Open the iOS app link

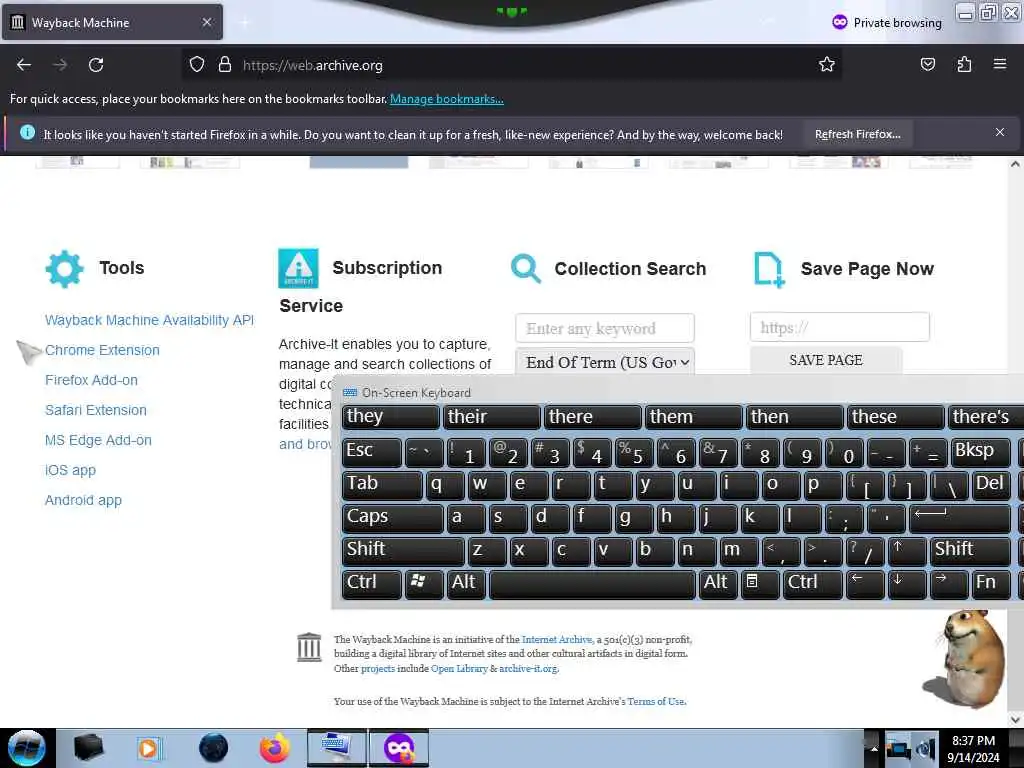pyautogui.click(x=70, y=470)
